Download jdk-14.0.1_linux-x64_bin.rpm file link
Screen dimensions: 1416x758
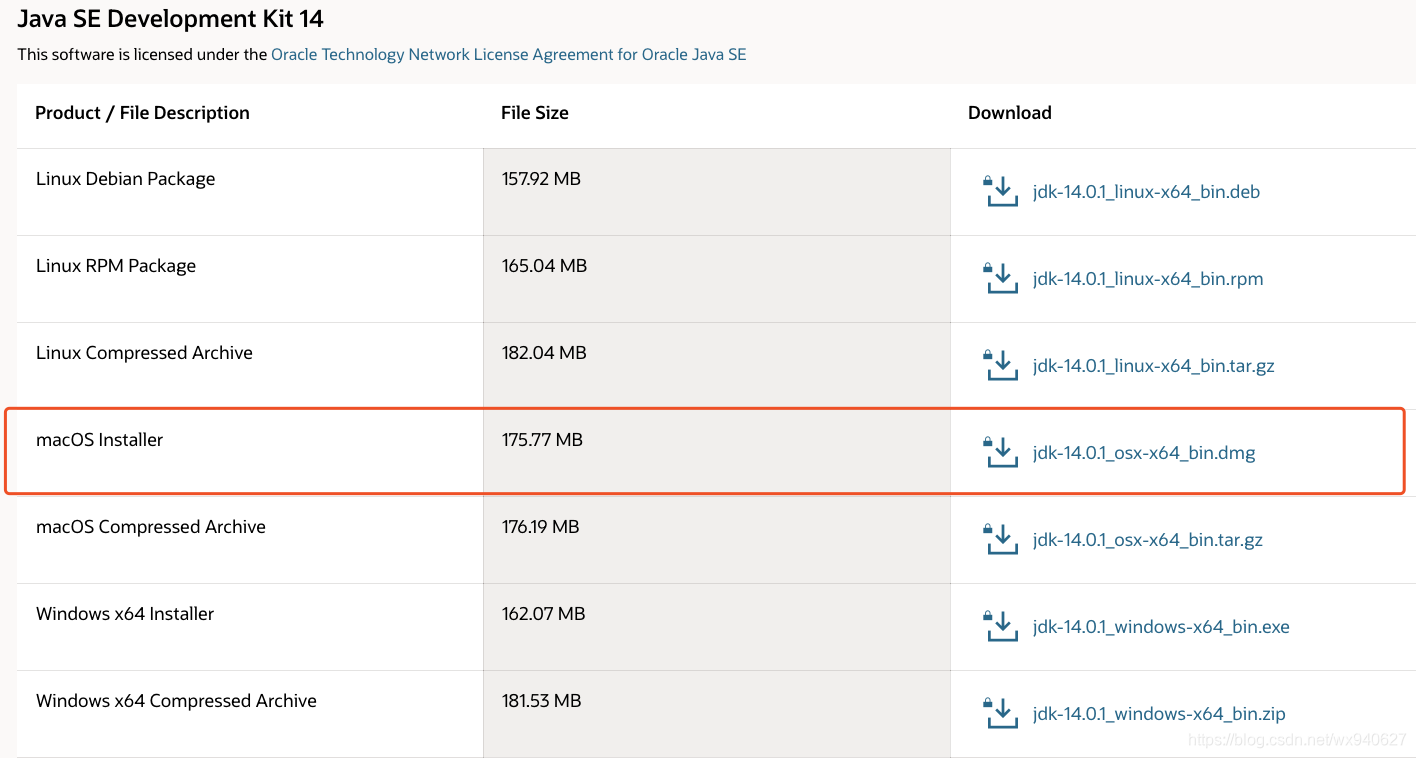point(1148,279)
